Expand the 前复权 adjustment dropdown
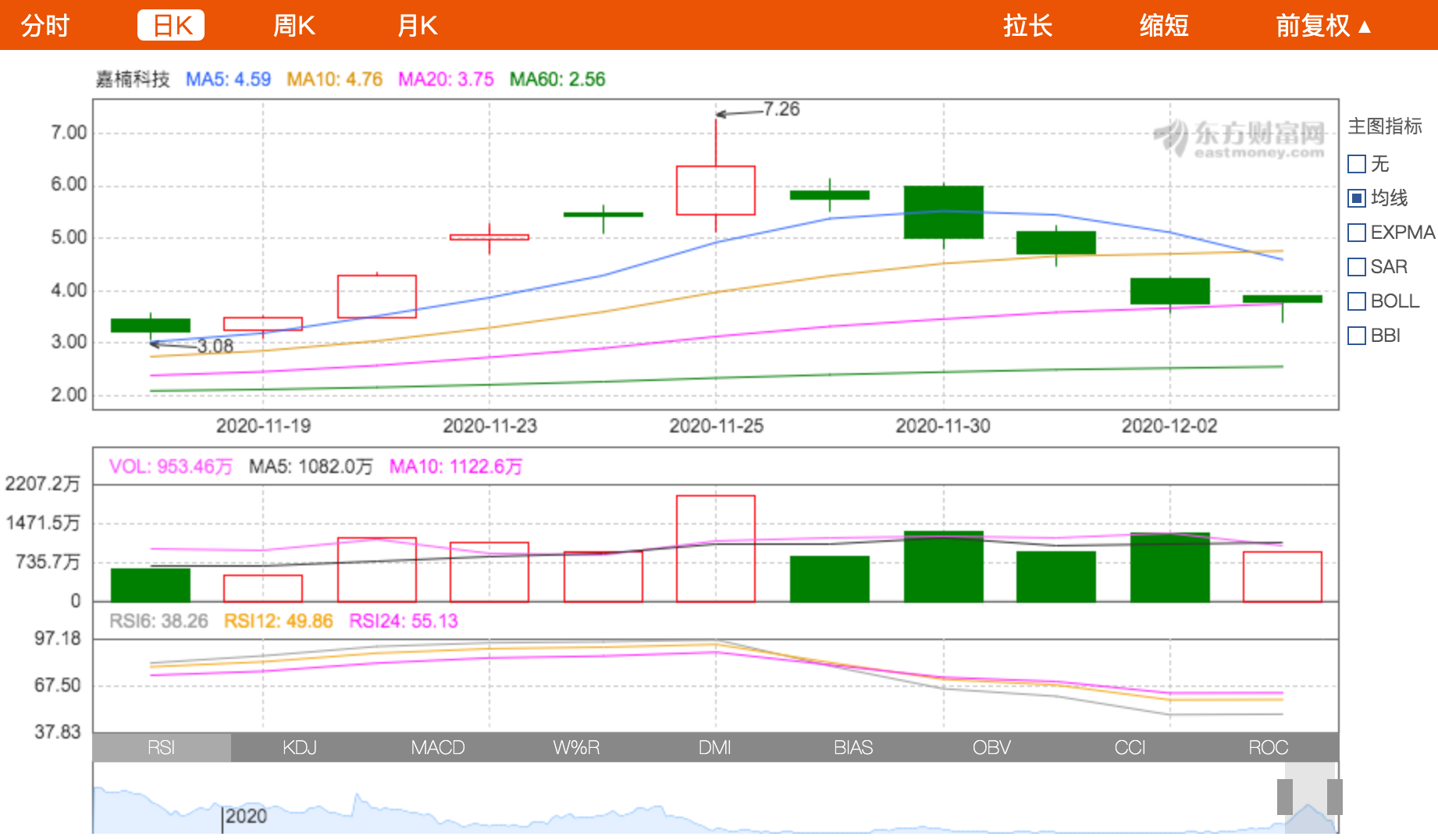The height and width of the screenshot is (840, 1438). [1322, 26]
